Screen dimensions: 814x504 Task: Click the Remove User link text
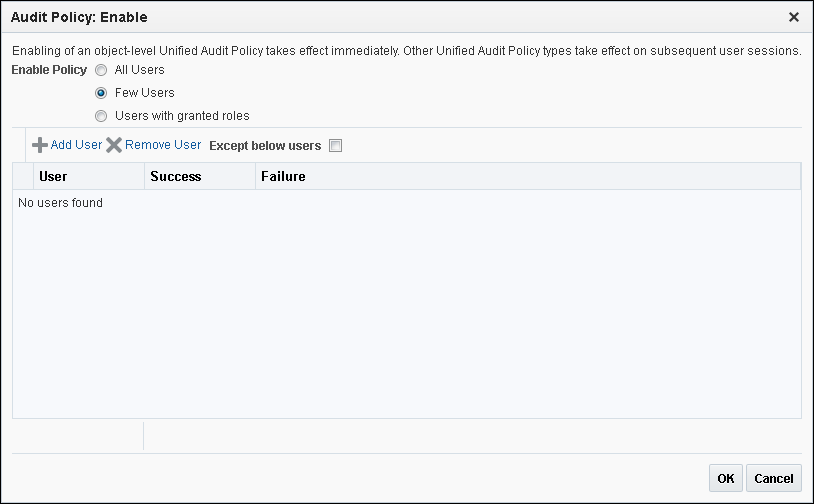point(163,145)
